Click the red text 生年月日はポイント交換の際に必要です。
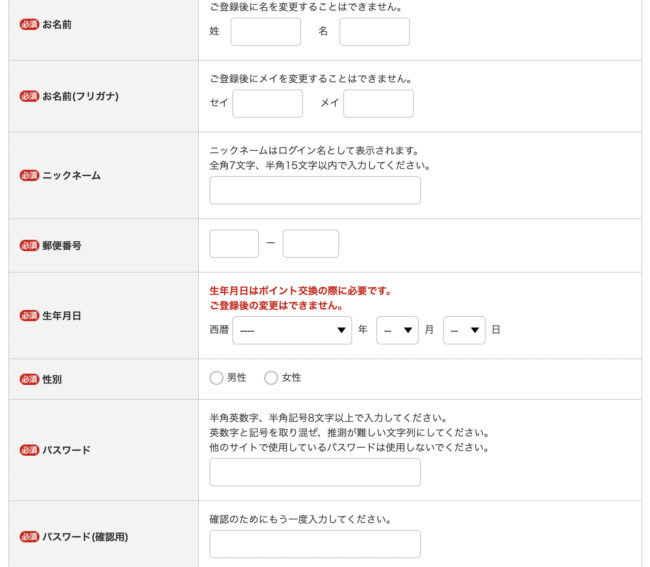The height and width of the screenshot is (567, 650). point(301,291)
